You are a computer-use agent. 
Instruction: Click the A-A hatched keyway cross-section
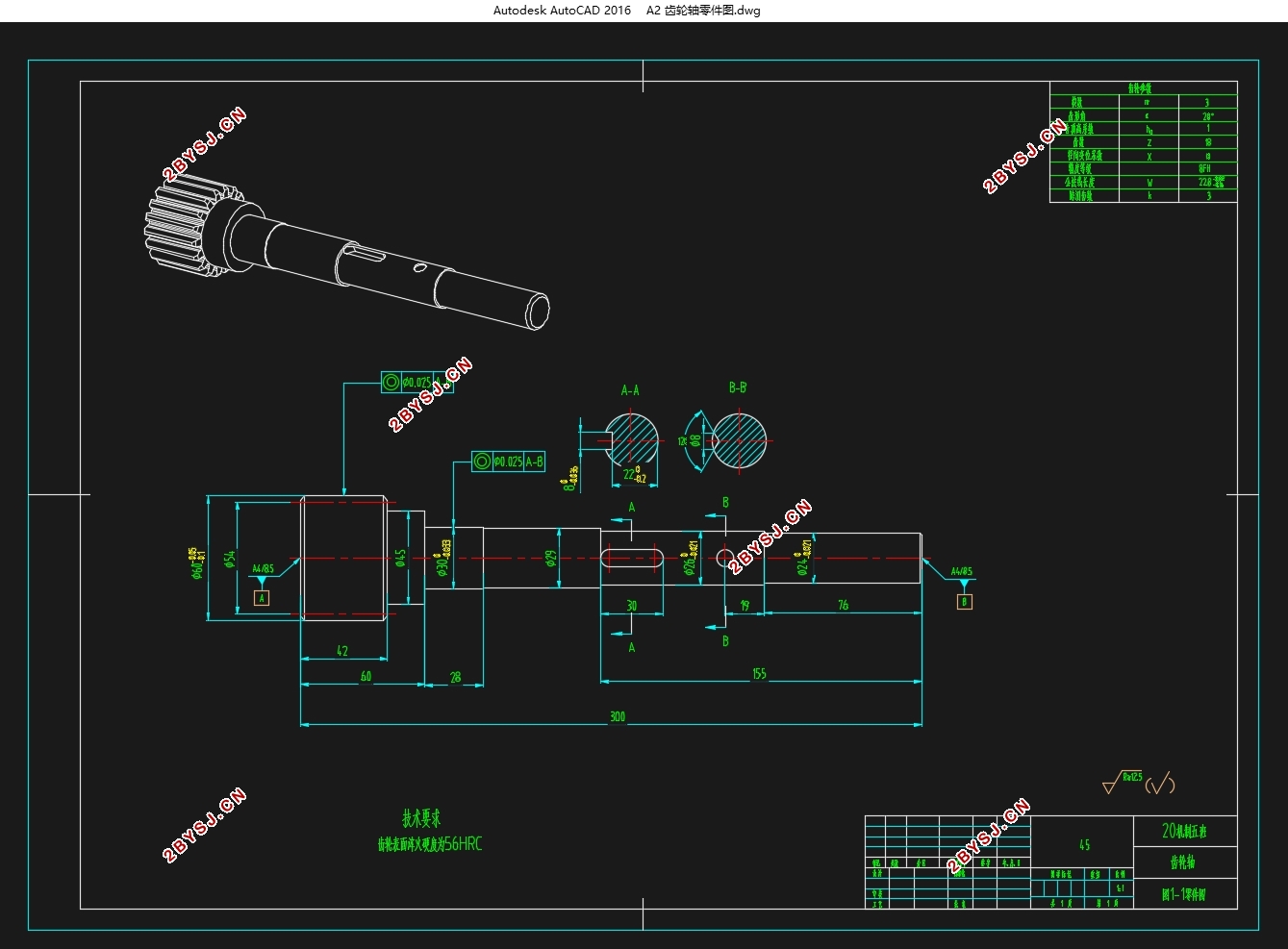click(x=633, y=440)
